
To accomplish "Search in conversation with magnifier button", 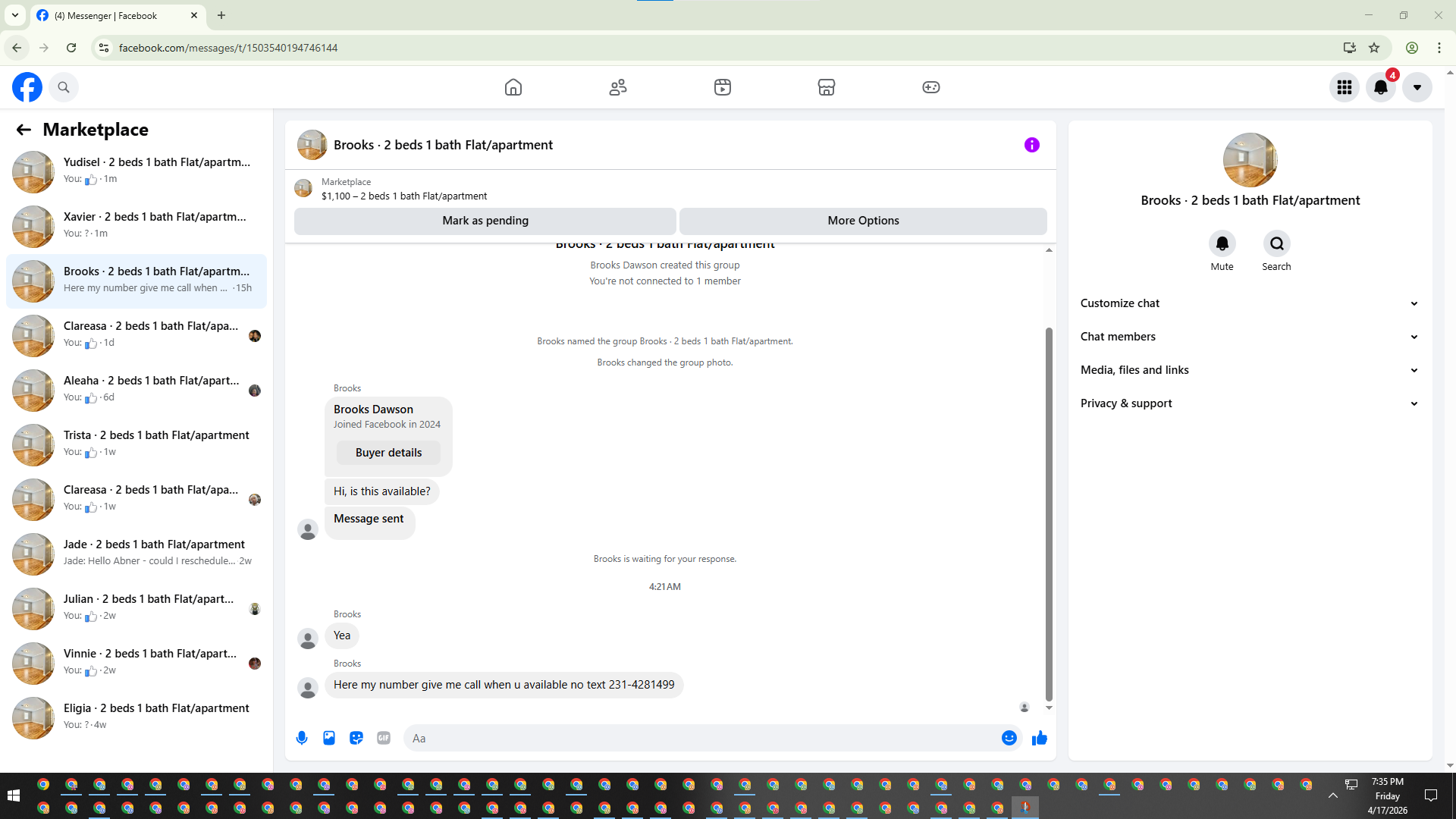I will pyautogui.click(x=1276, y=243).
